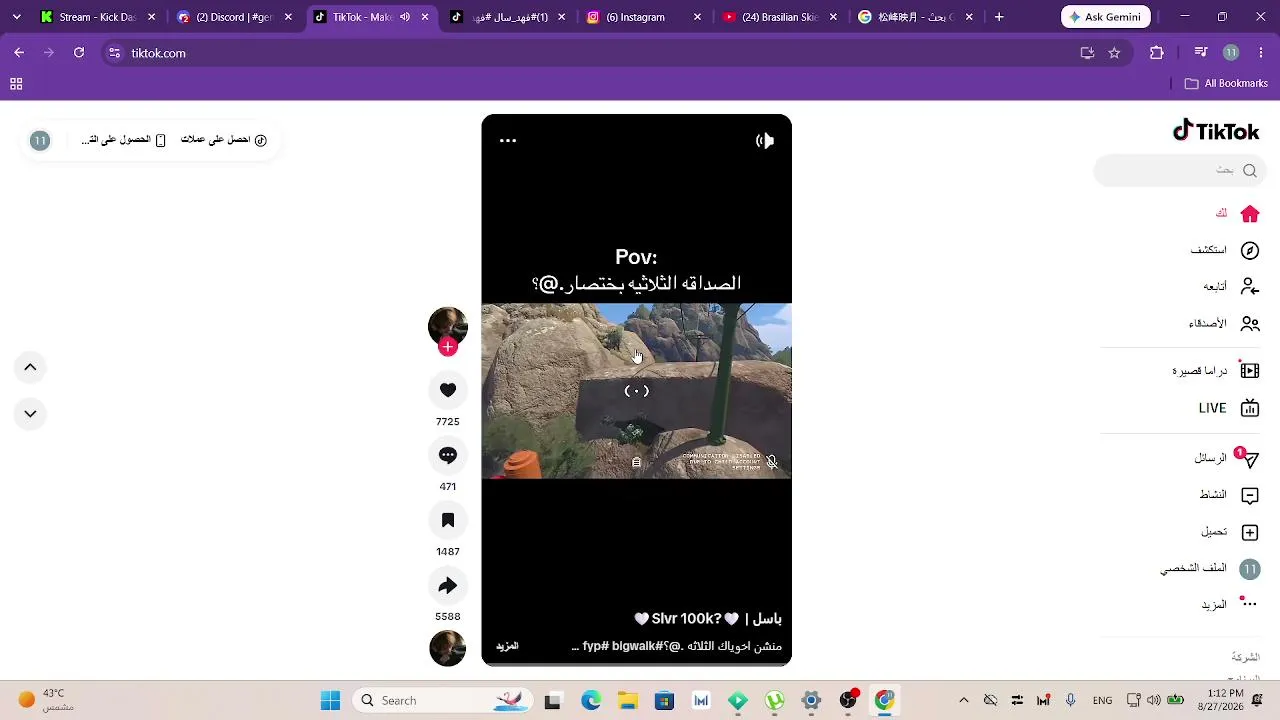Viewport: 1280px width, 720px height.
Task: Go to the next video with the down chevron
Action: (31, 413)
